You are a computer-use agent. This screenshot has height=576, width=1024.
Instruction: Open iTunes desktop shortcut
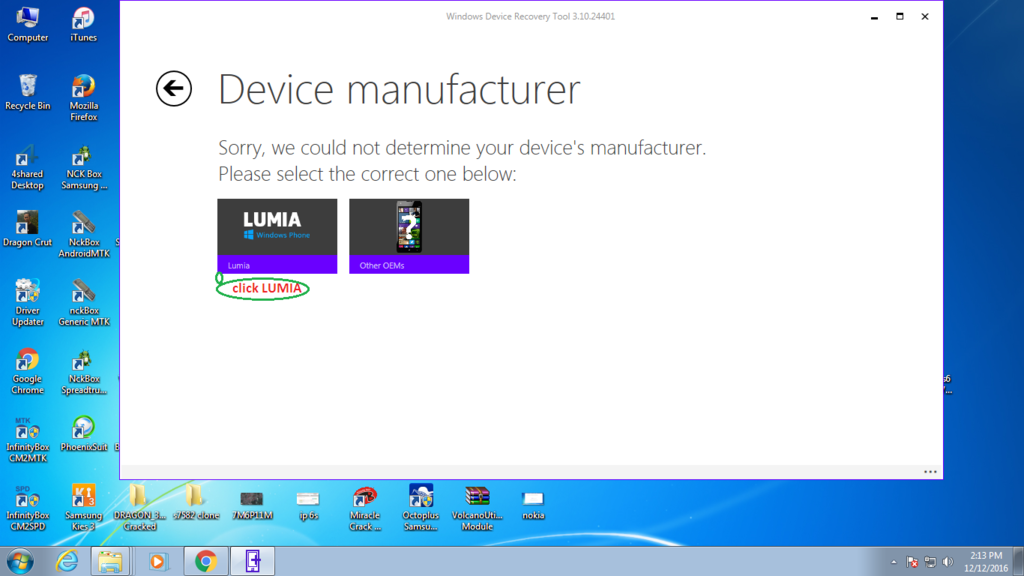83,22
